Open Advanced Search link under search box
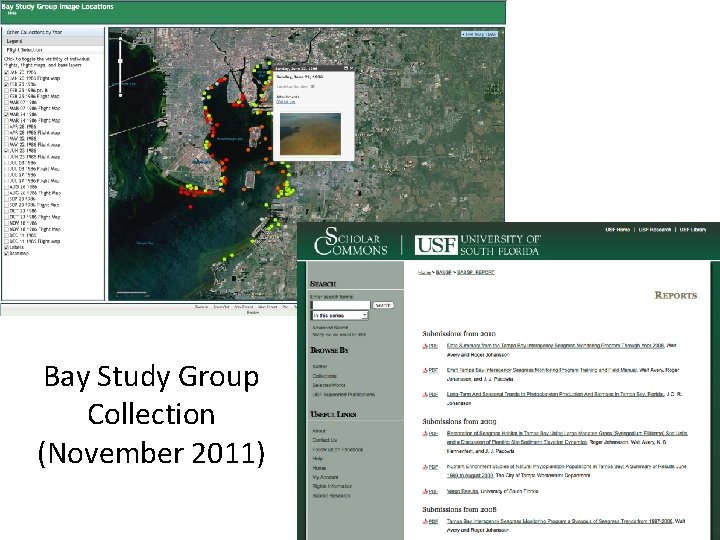The height and width of the screenshot is (540, 720). tap(330, 327)
